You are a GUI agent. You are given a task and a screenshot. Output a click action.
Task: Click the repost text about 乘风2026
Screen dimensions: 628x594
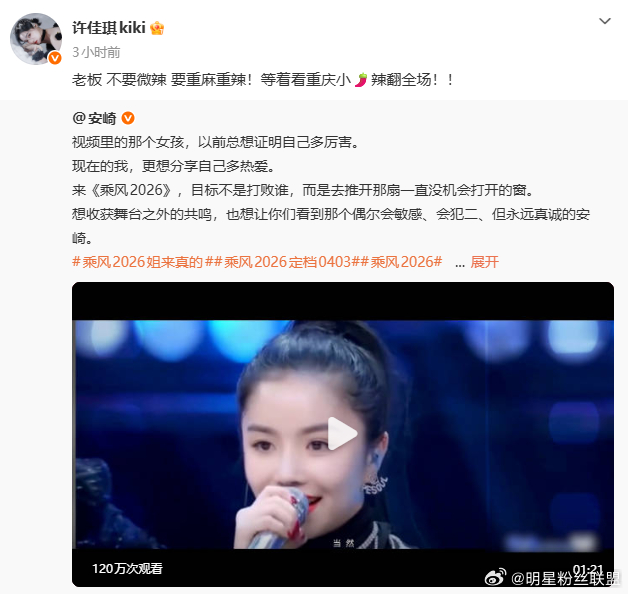click(x=330, y=190)
